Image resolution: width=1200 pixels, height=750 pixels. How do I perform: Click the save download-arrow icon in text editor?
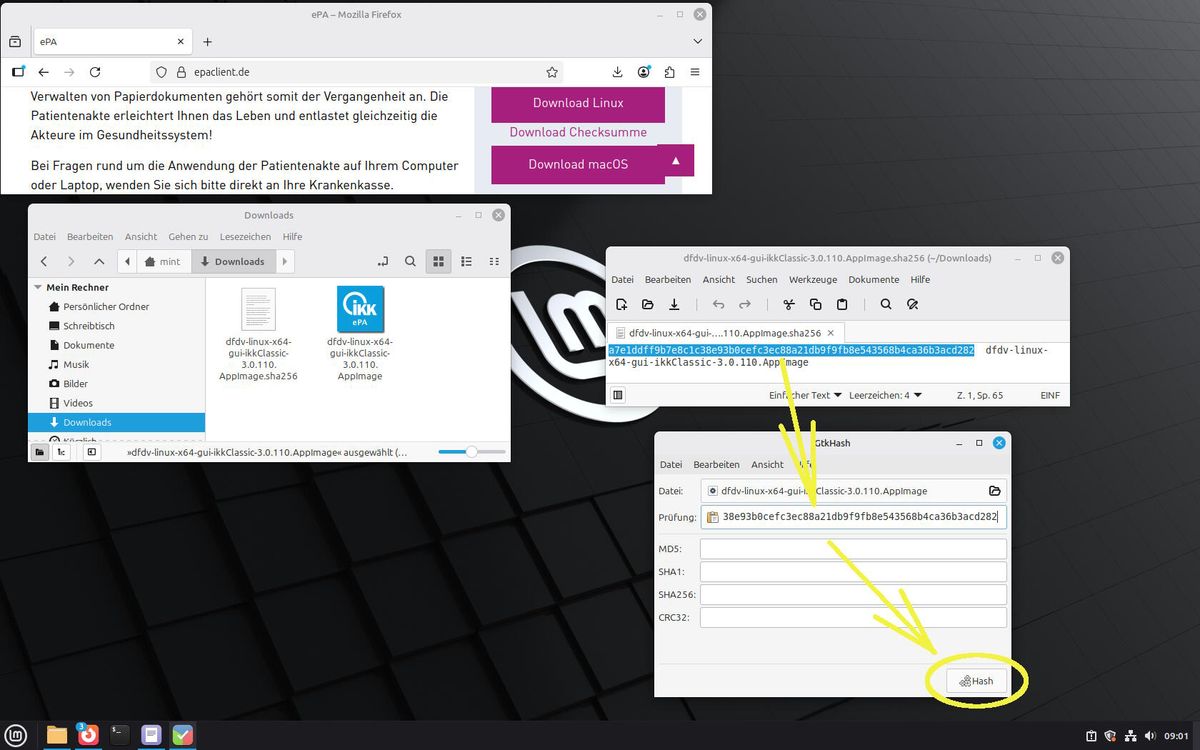tap(674, 304)
